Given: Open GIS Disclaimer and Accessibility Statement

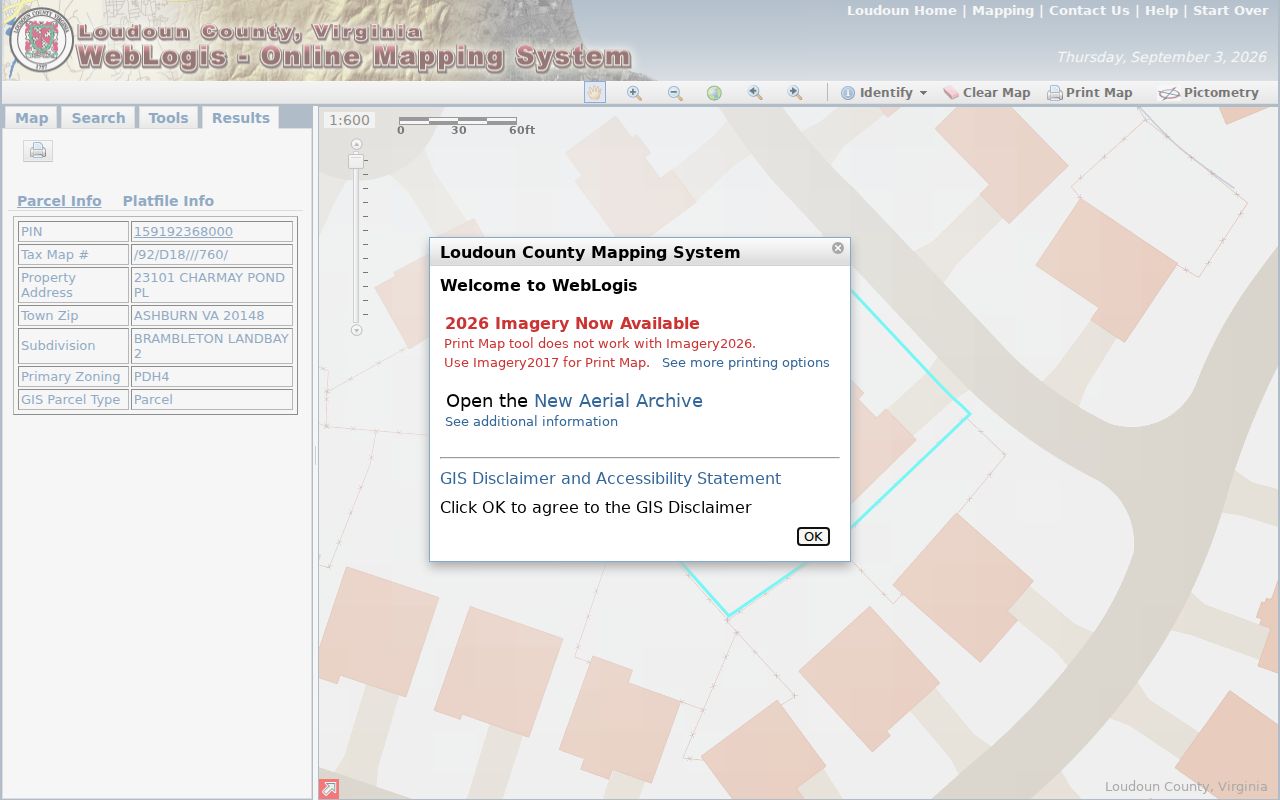Looking at the screenshot, I should point(610,479).
